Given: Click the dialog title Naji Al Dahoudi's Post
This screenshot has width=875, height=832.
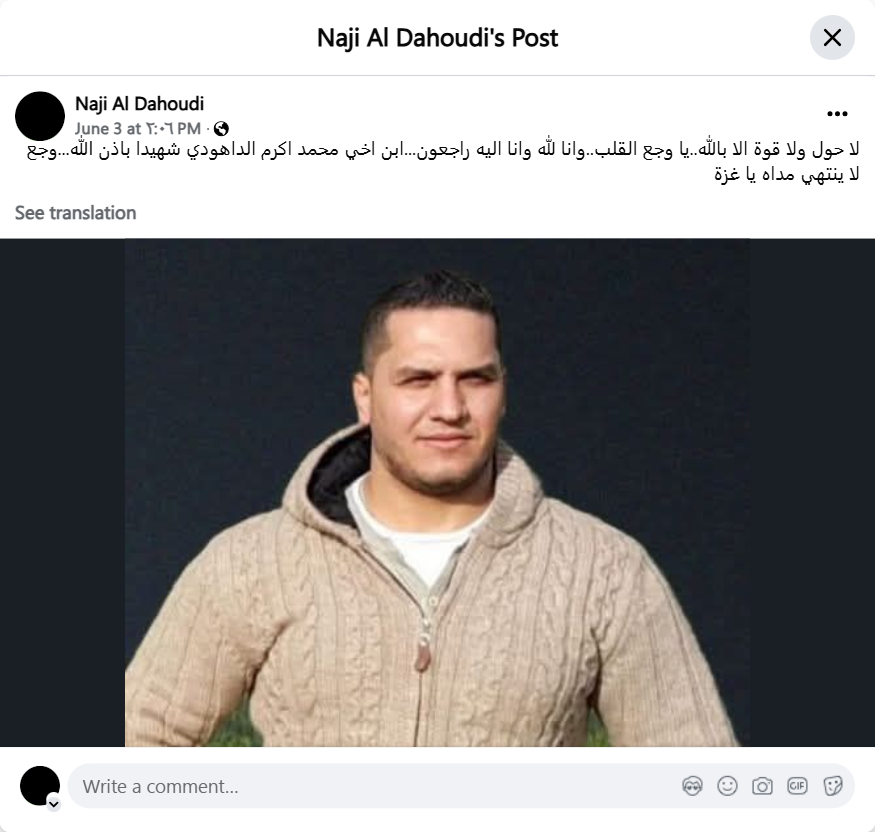Looking at the screenshot, I should coord(438,38).
